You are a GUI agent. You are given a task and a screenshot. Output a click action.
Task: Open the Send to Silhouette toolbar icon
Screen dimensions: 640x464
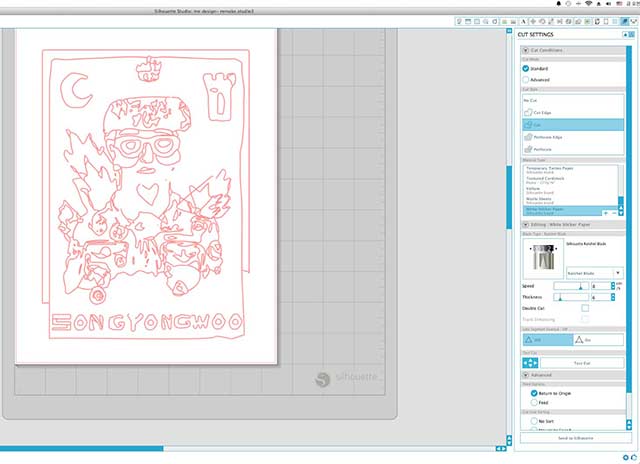click(634, 21)
